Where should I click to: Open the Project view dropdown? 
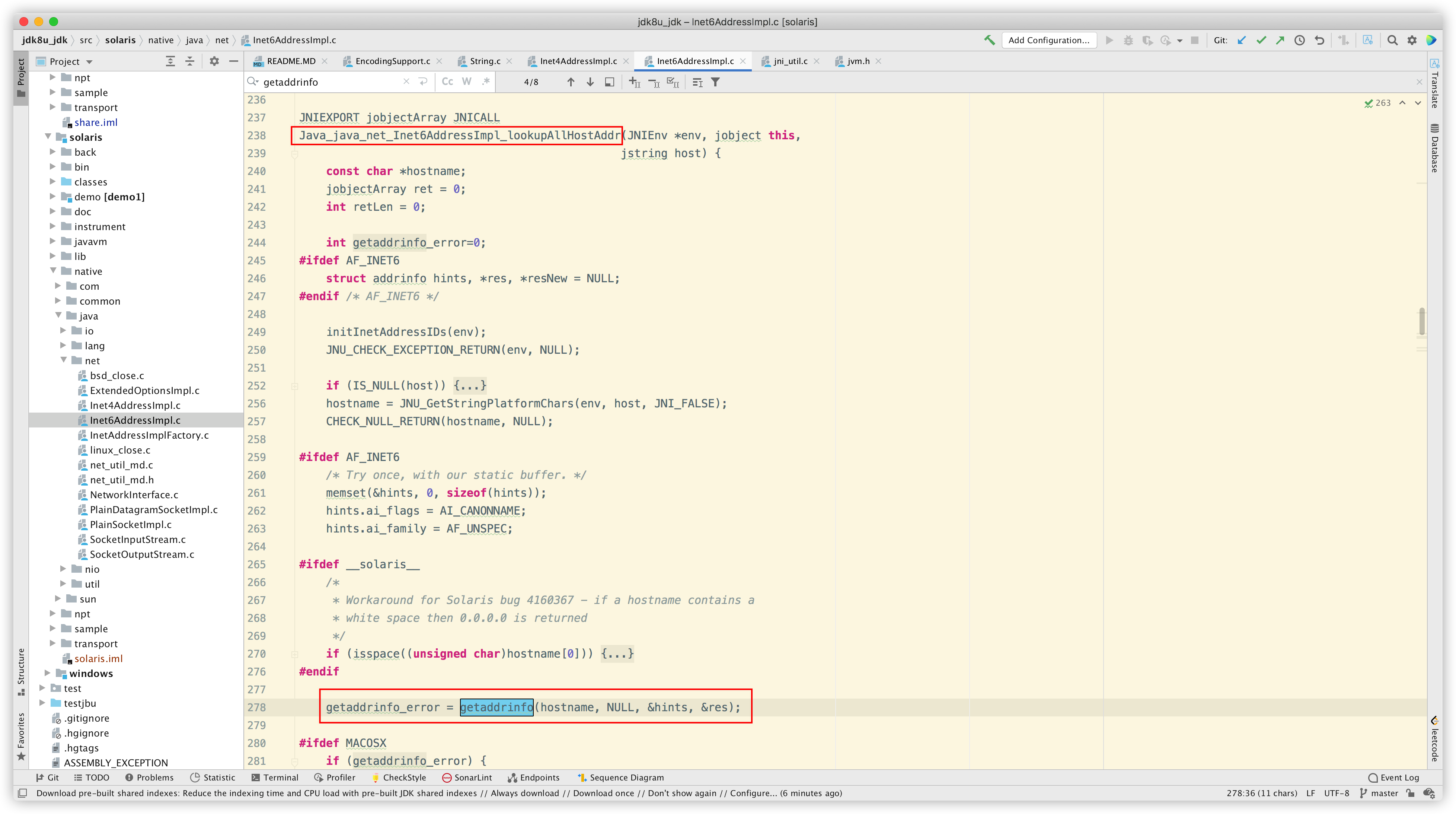pyautogui.click(x=89, y=62)
